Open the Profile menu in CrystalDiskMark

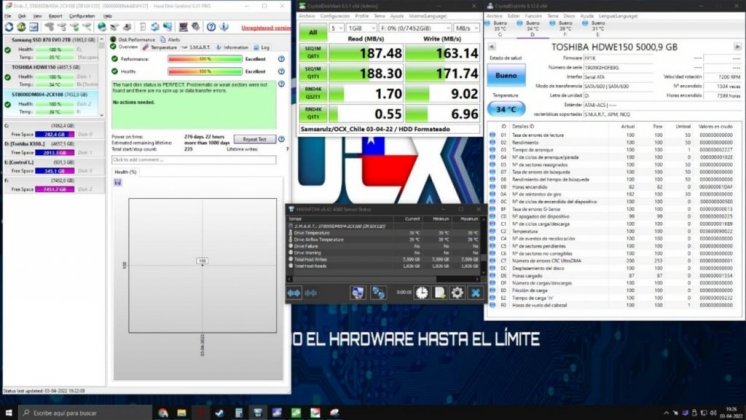(362, 16)
